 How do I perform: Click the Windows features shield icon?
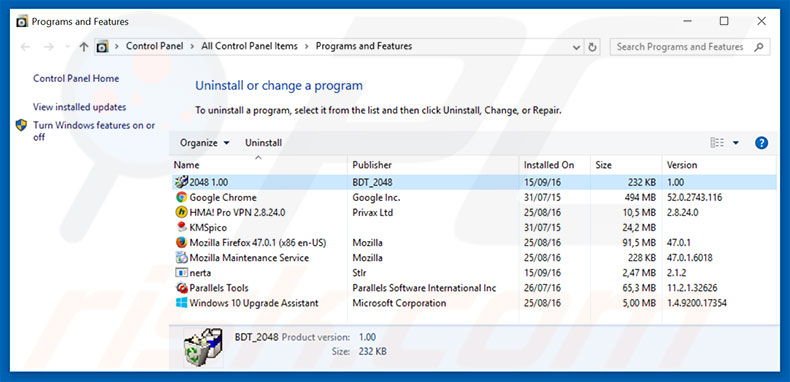click(21, 125)
